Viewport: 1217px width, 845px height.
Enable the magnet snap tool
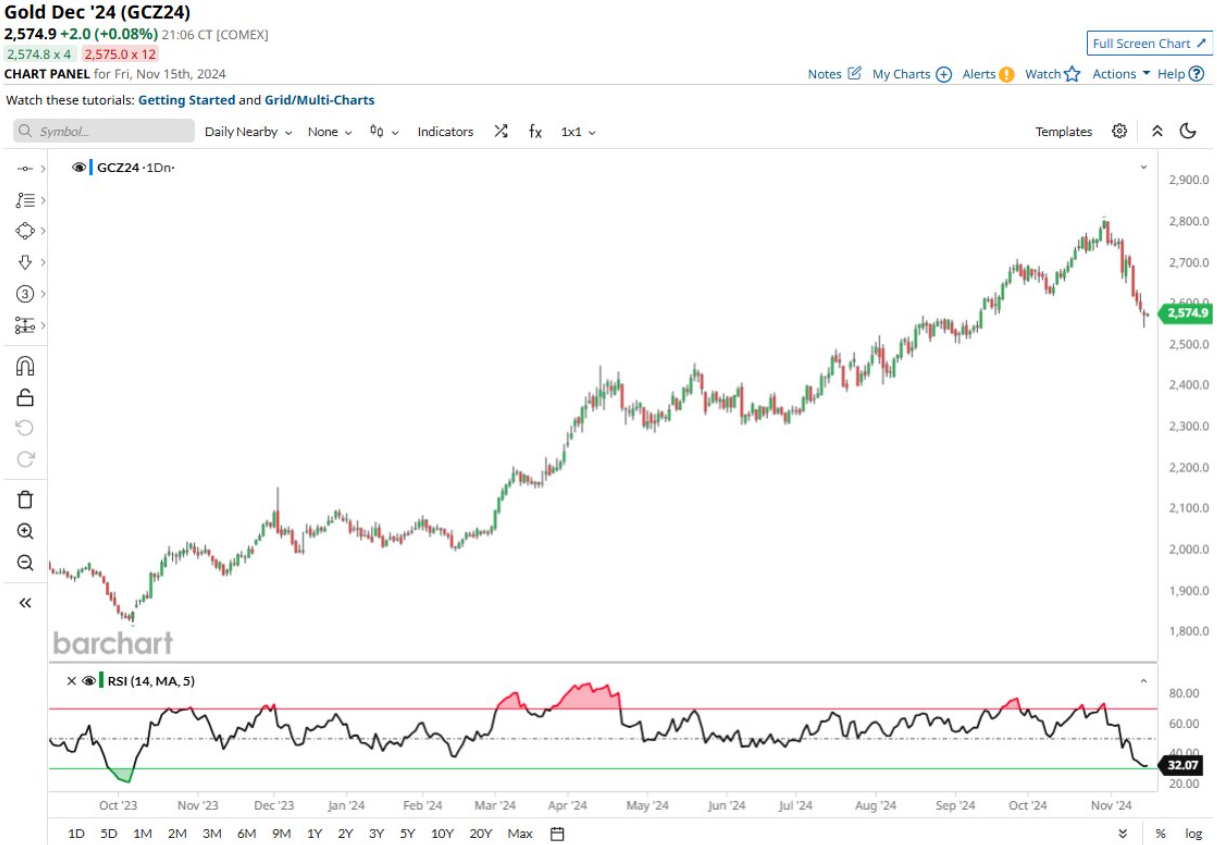(25, 366)
